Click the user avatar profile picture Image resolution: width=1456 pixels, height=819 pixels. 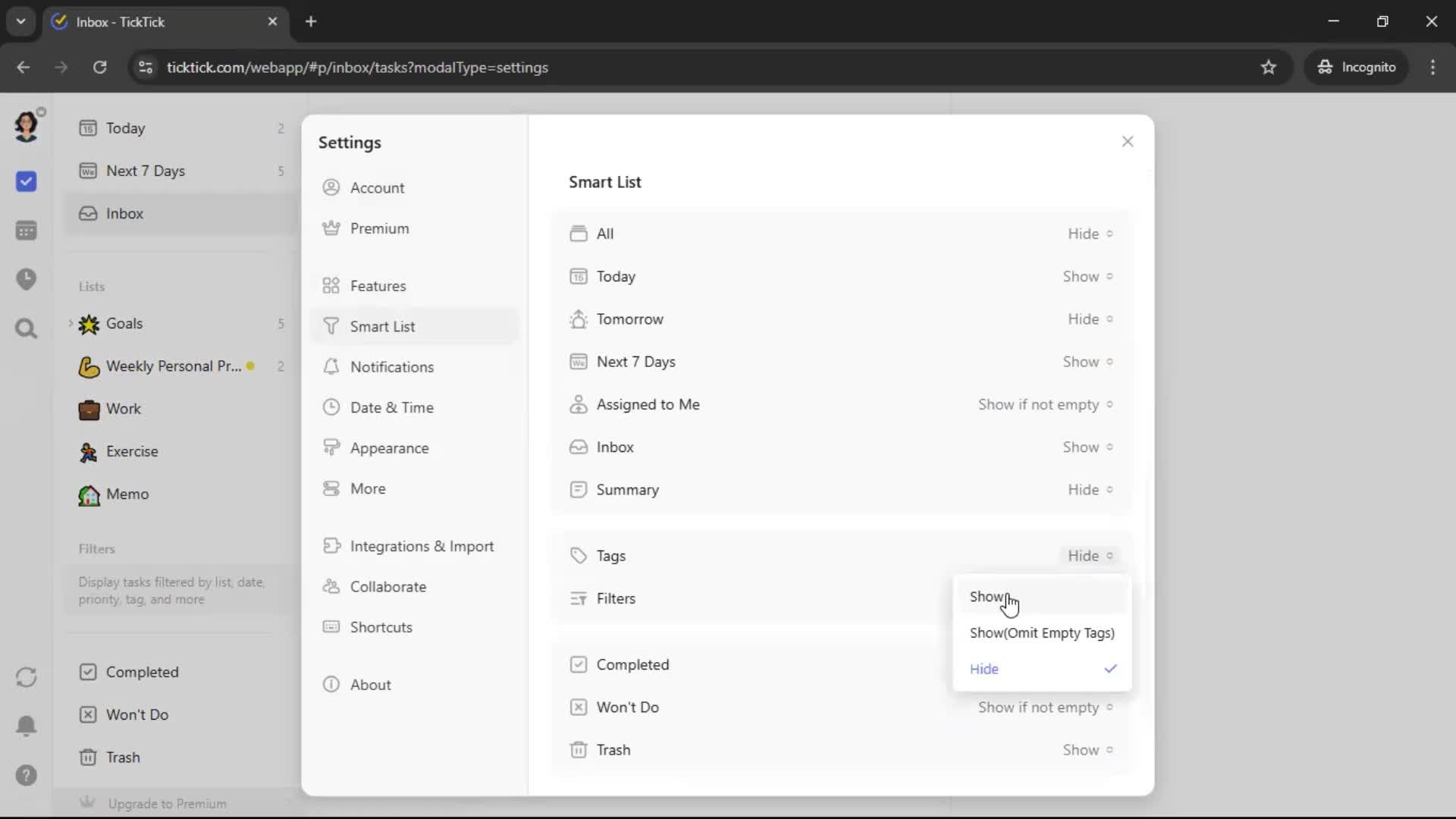(x=27, y=126)
